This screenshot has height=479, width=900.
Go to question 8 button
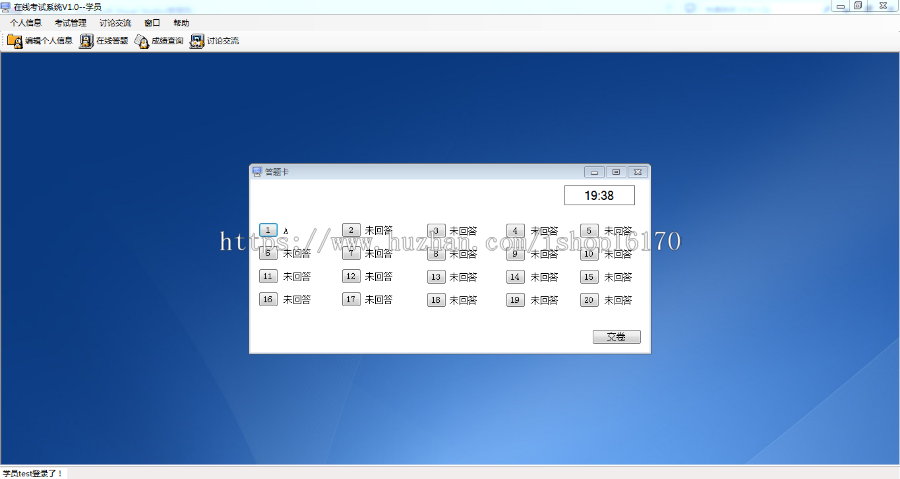coord(436,254)
